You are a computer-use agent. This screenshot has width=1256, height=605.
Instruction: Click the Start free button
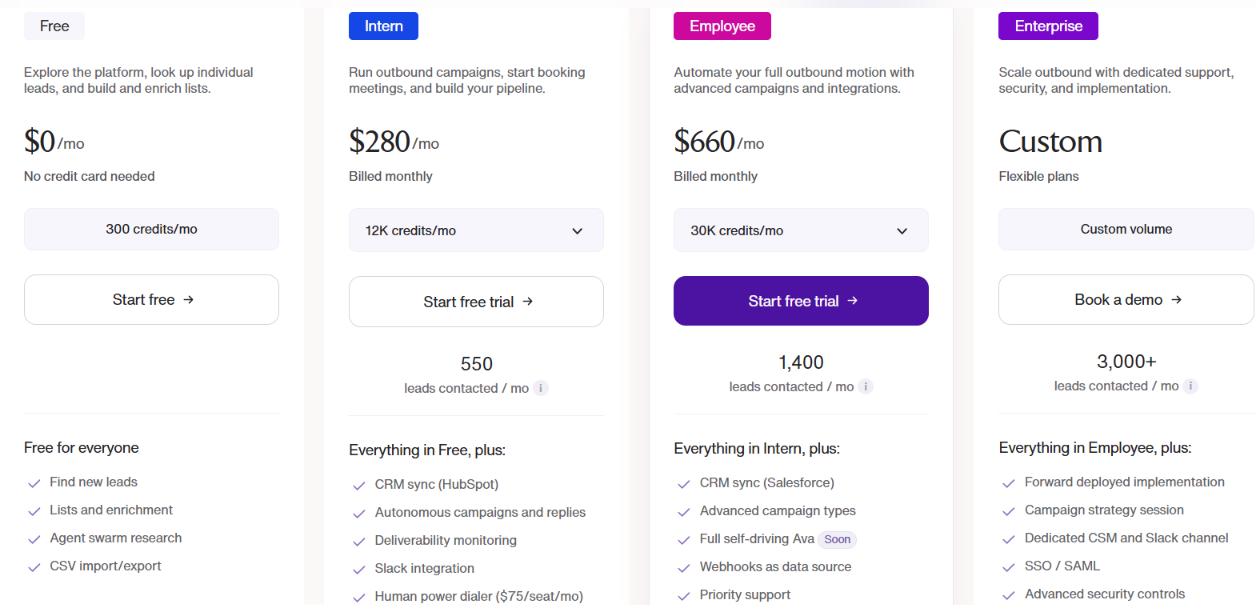(x=151, y=299)
